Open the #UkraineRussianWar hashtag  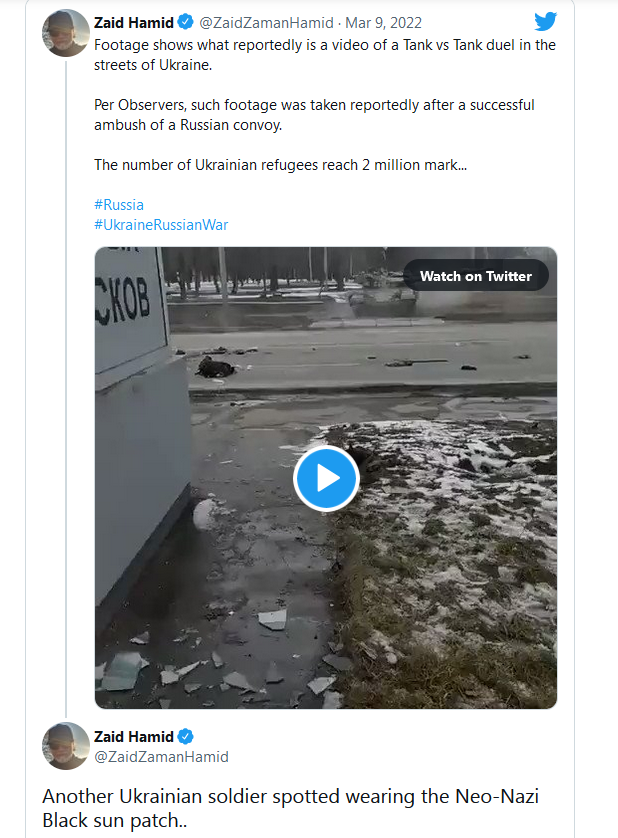pos(161,225)
